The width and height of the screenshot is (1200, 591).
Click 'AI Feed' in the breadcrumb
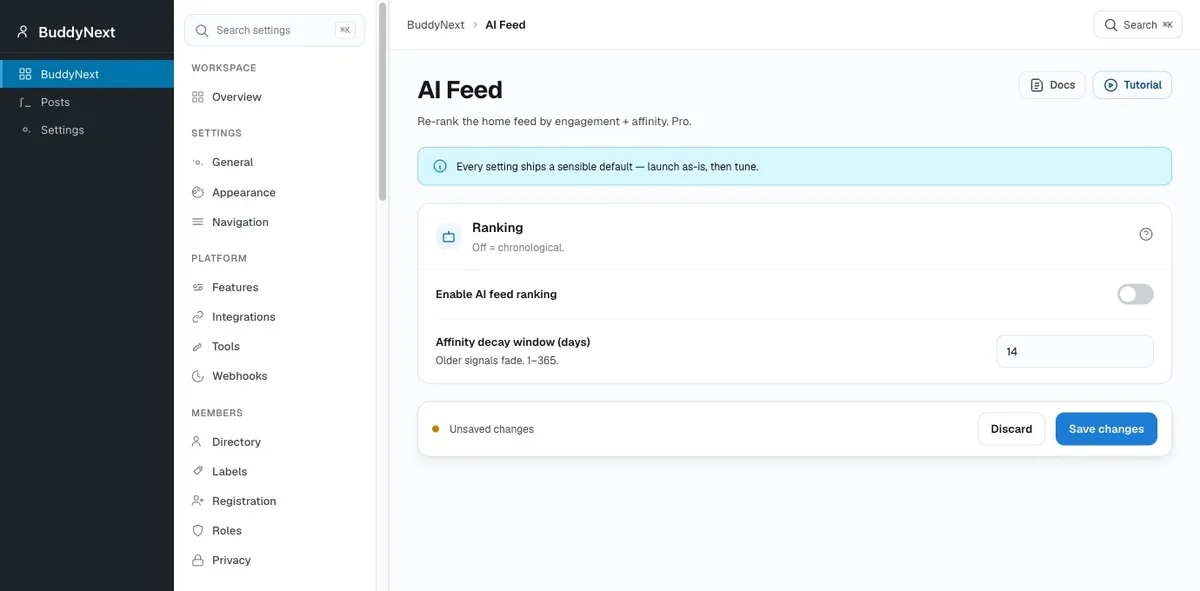505,25
